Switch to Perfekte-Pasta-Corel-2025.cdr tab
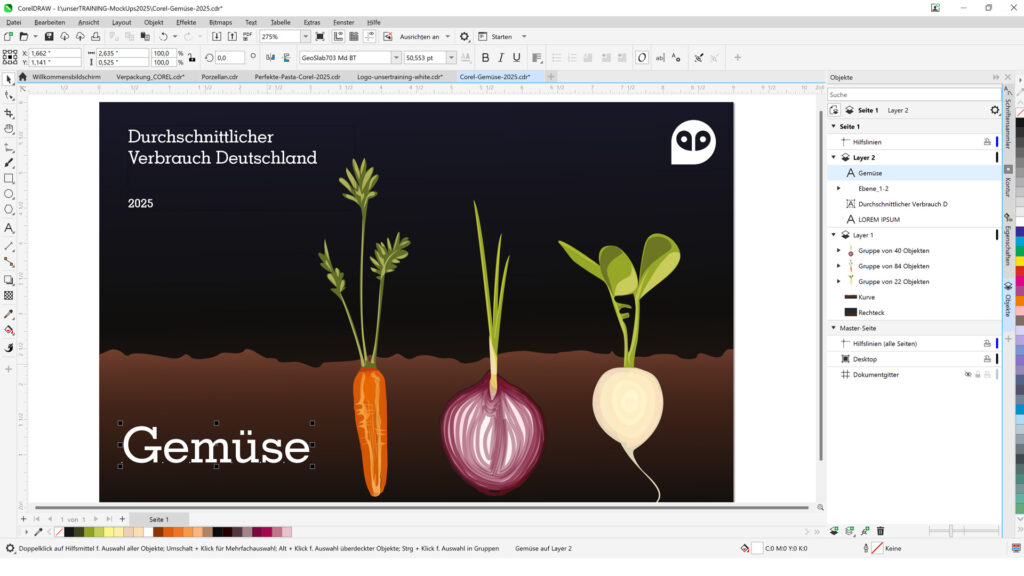 coord(297,76)
